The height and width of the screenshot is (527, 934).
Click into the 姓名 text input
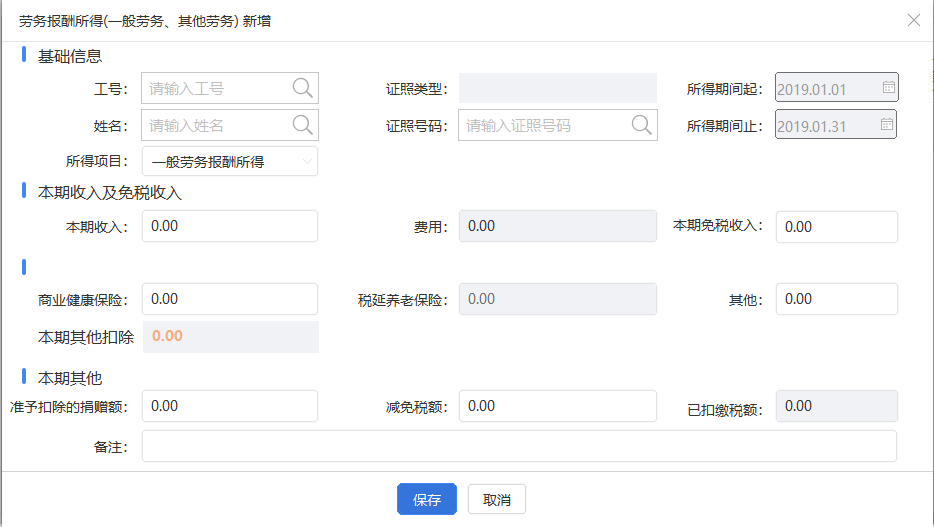[x=217, y=125]
